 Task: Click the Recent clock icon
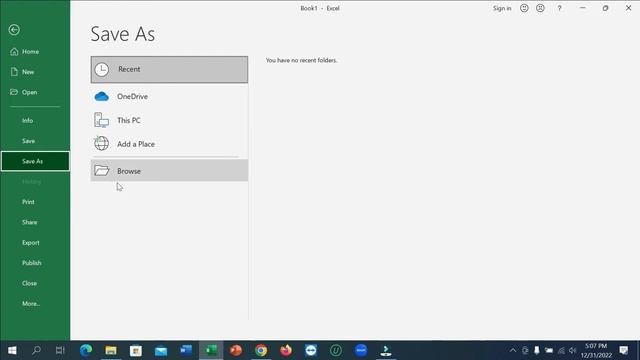click(x=102, y=69)
